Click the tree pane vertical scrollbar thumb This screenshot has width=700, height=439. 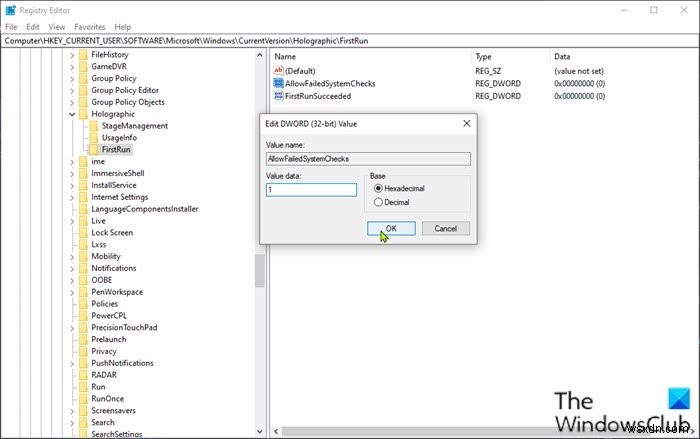[260, 271]
